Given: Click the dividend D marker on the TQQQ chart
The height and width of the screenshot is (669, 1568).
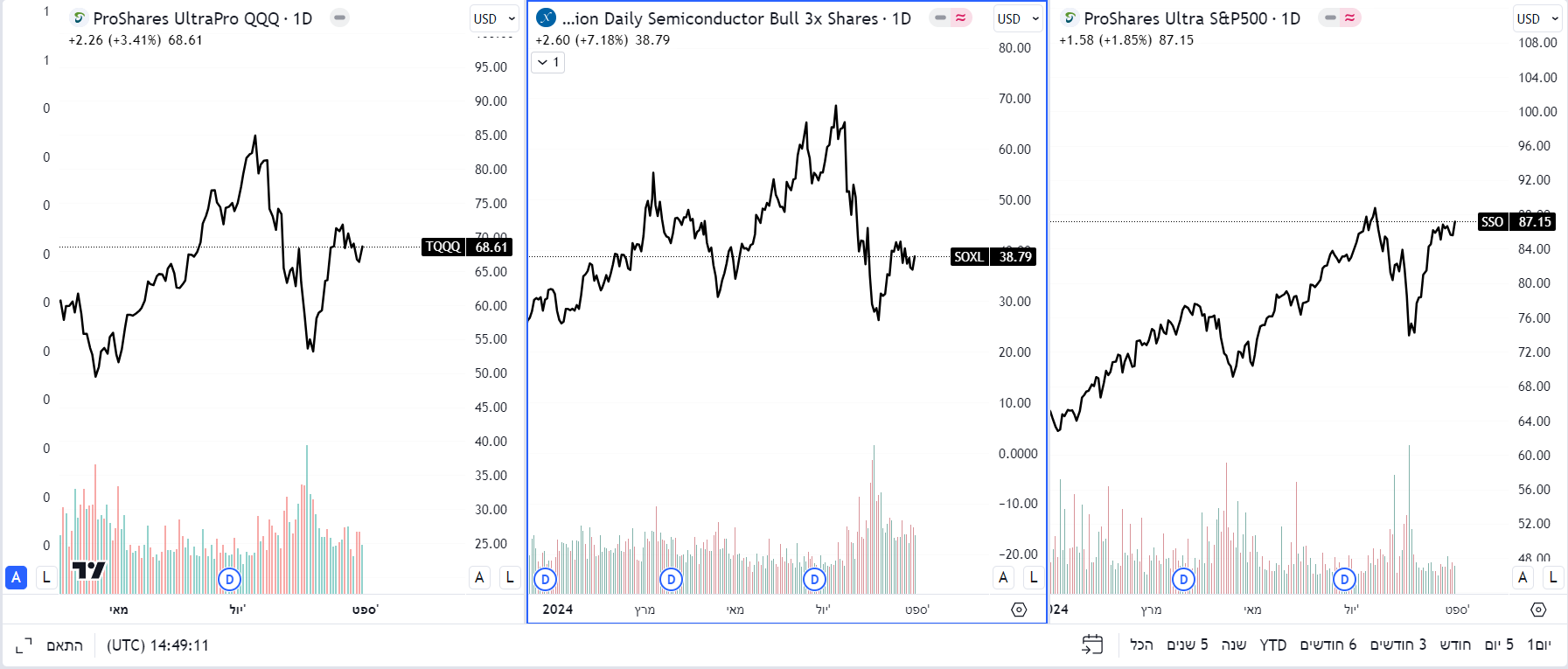Looking at the screenshot, I should tap(229, 578).
